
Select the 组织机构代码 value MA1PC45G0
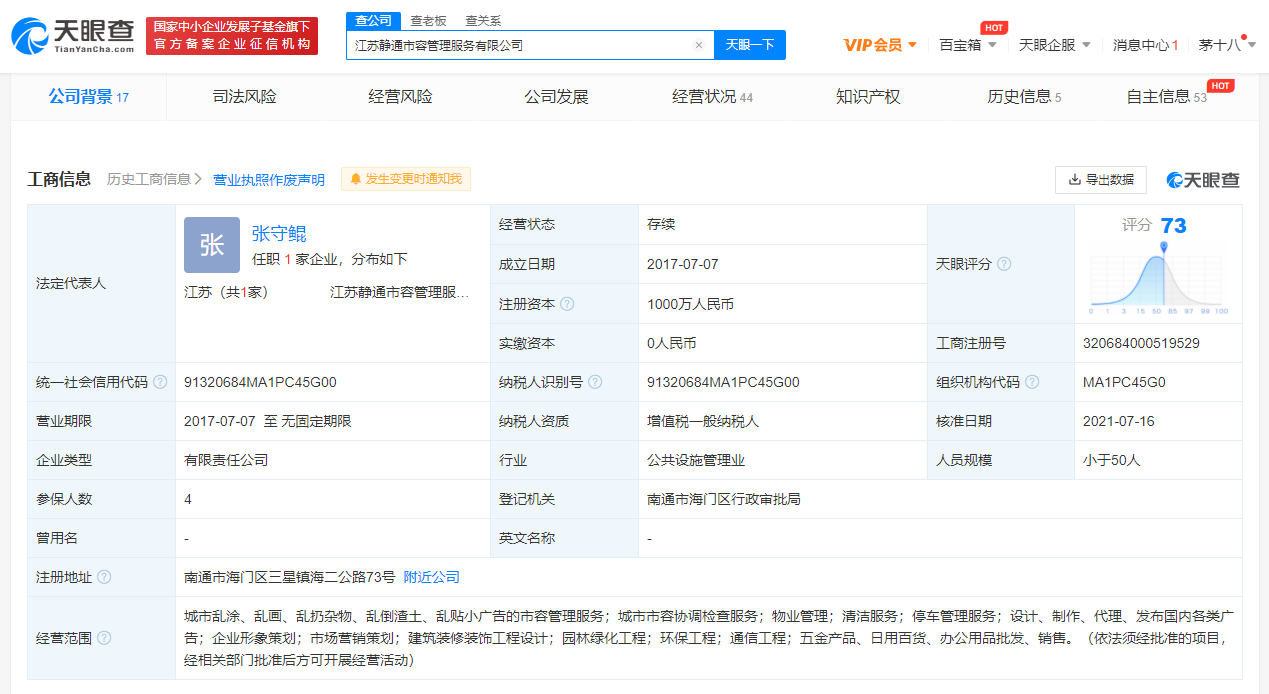click(1124, 382)
